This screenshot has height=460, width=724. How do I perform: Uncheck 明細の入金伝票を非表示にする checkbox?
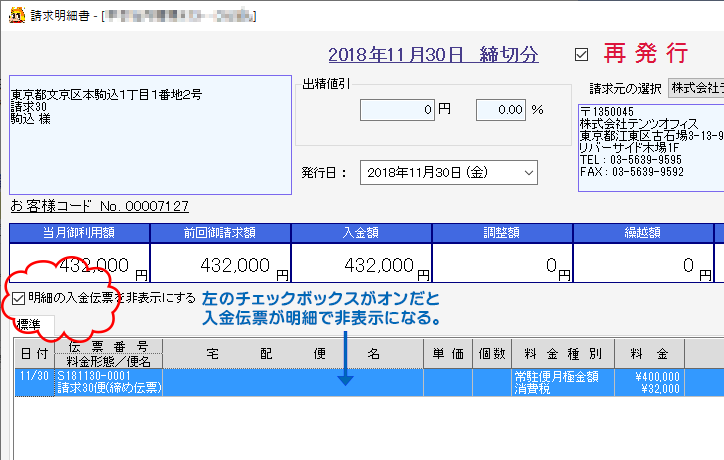click(x=20, y=298)
